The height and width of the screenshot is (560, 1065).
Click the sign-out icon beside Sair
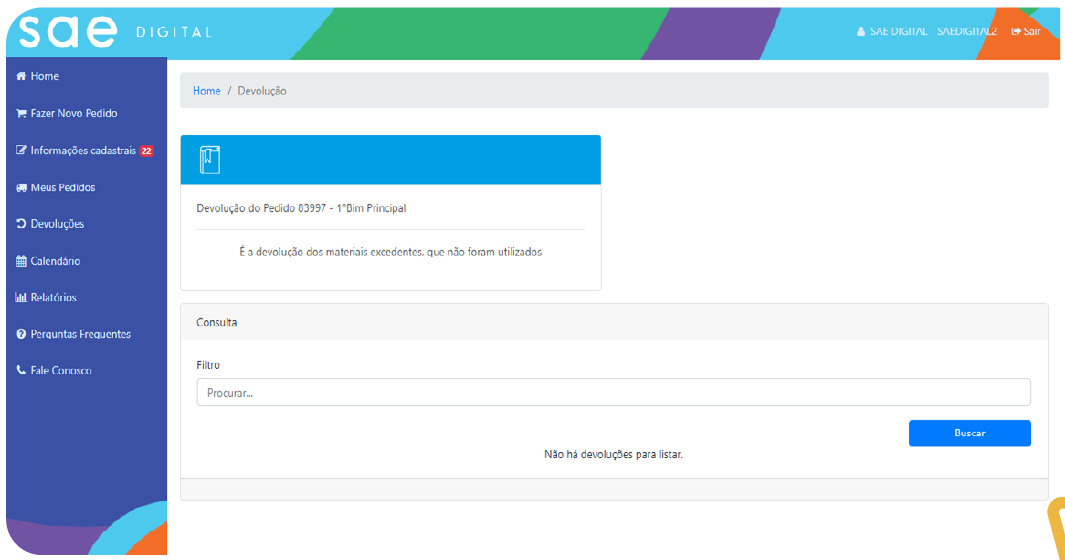pyautogui.click(x=1016, y=31)
